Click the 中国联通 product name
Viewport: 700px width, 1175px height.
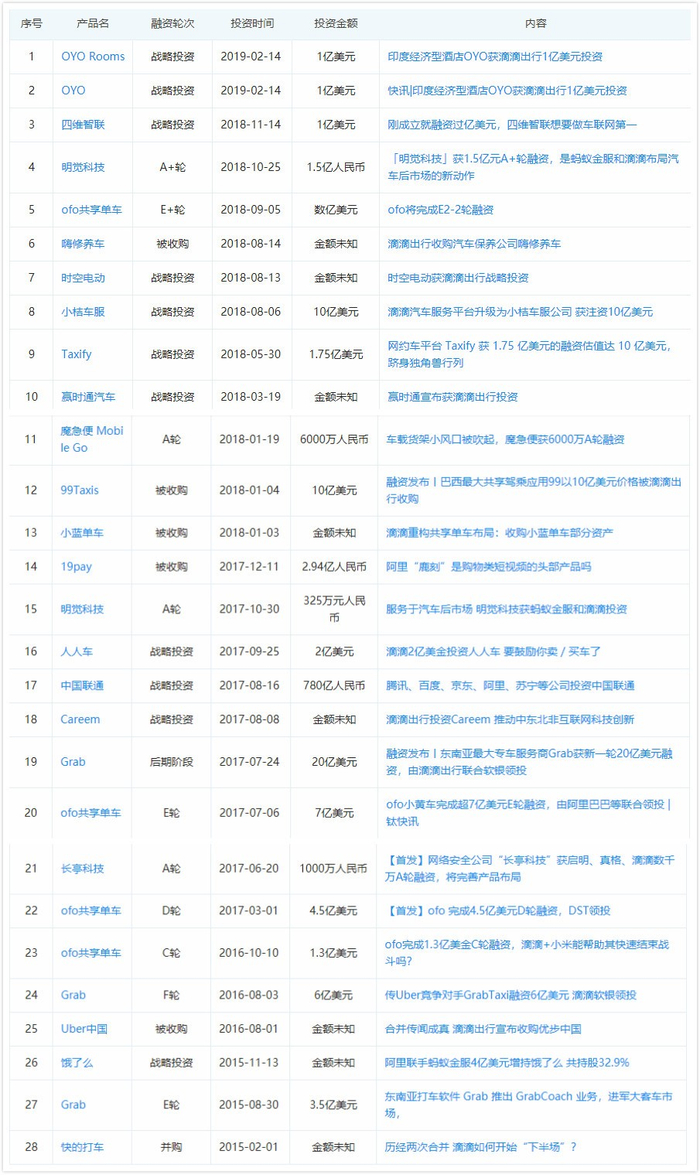point(82,686)
